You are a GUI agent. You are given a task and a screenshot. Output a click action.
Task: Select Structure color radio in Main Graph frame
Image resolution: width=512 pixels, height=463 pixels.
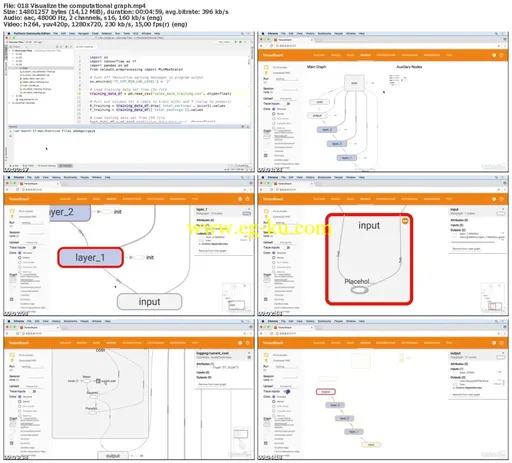[x=274, y=109]
